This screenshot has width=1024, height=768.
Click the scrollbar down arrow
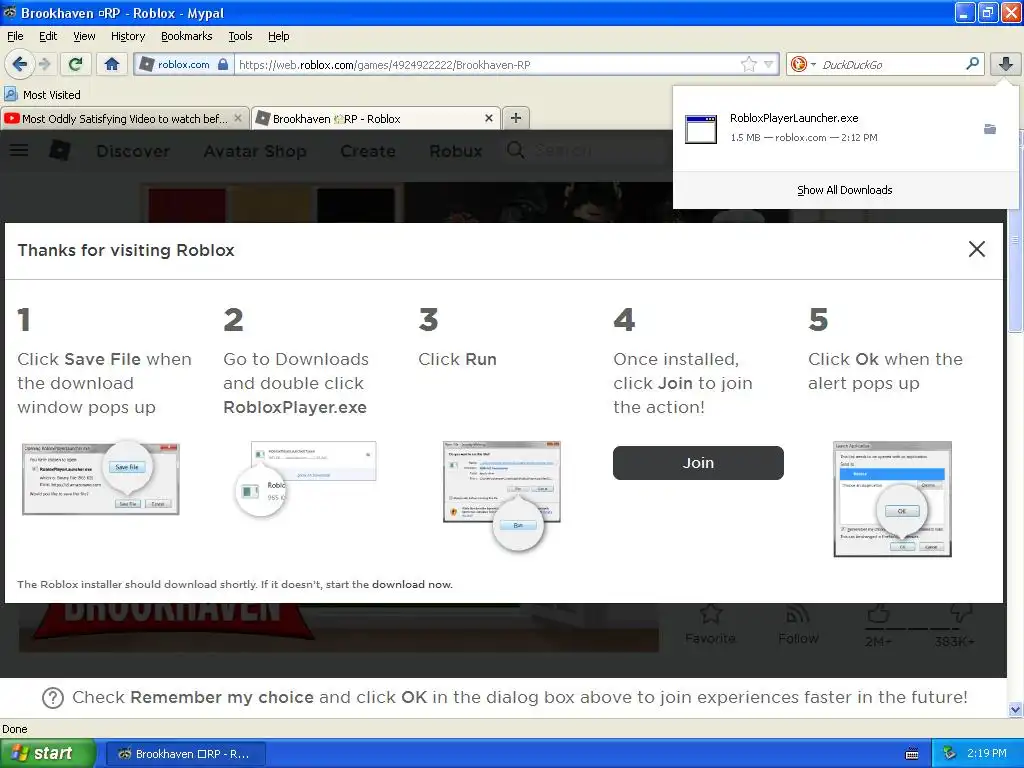pos(1015,709)
